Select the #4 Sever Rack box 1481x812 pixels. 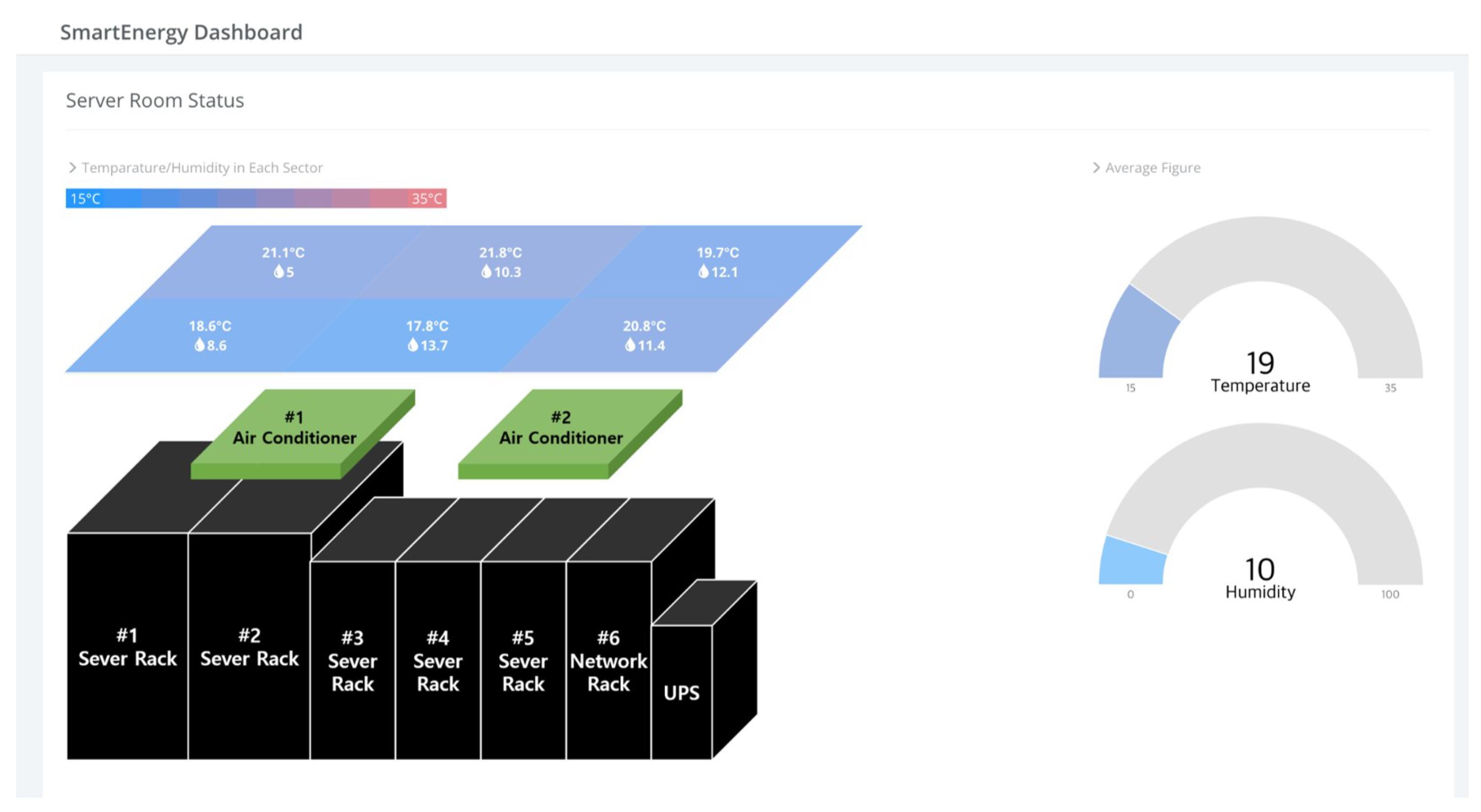pyautogui.click(x=438, y=662)
